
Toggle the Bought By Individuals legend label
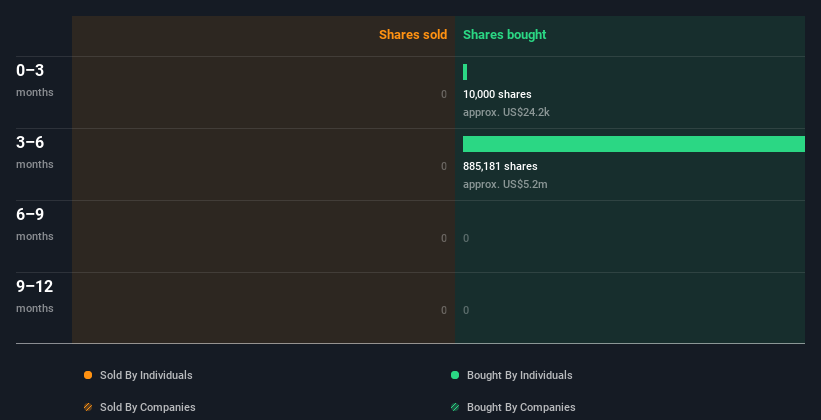pyautogui.click(x=519, y=375)
